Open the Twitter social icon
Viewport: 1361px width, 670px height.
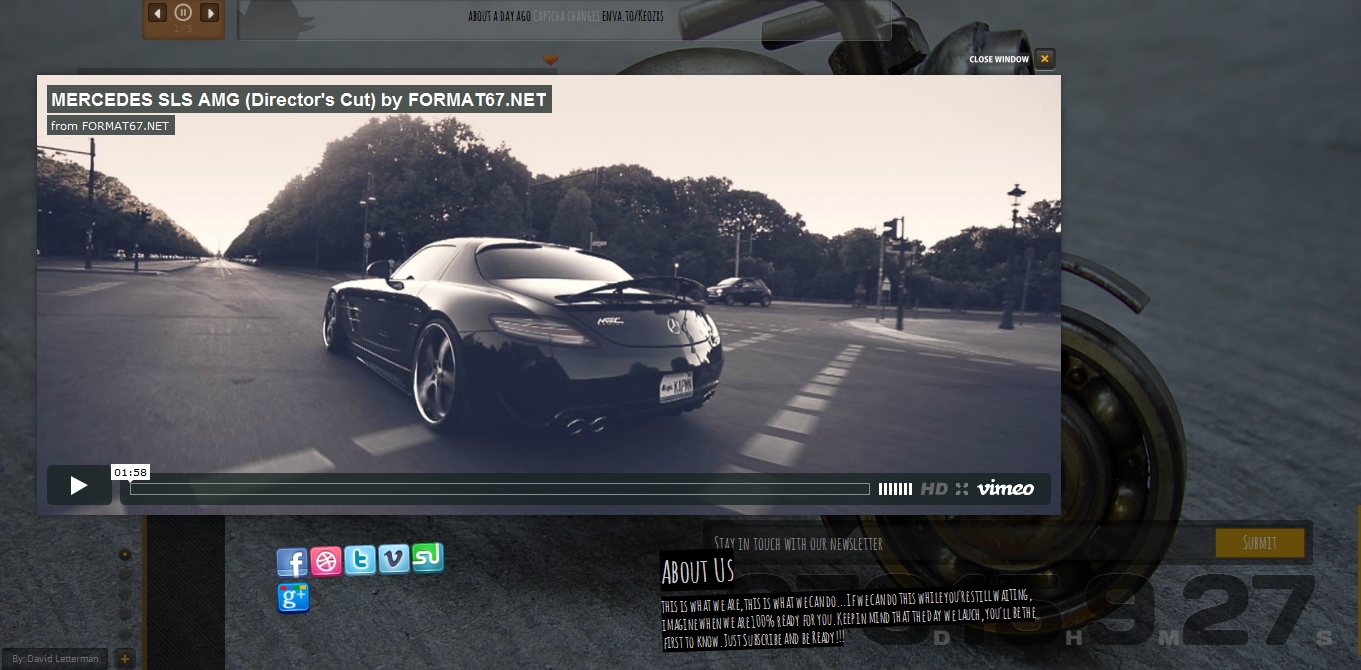pos(360,561)
